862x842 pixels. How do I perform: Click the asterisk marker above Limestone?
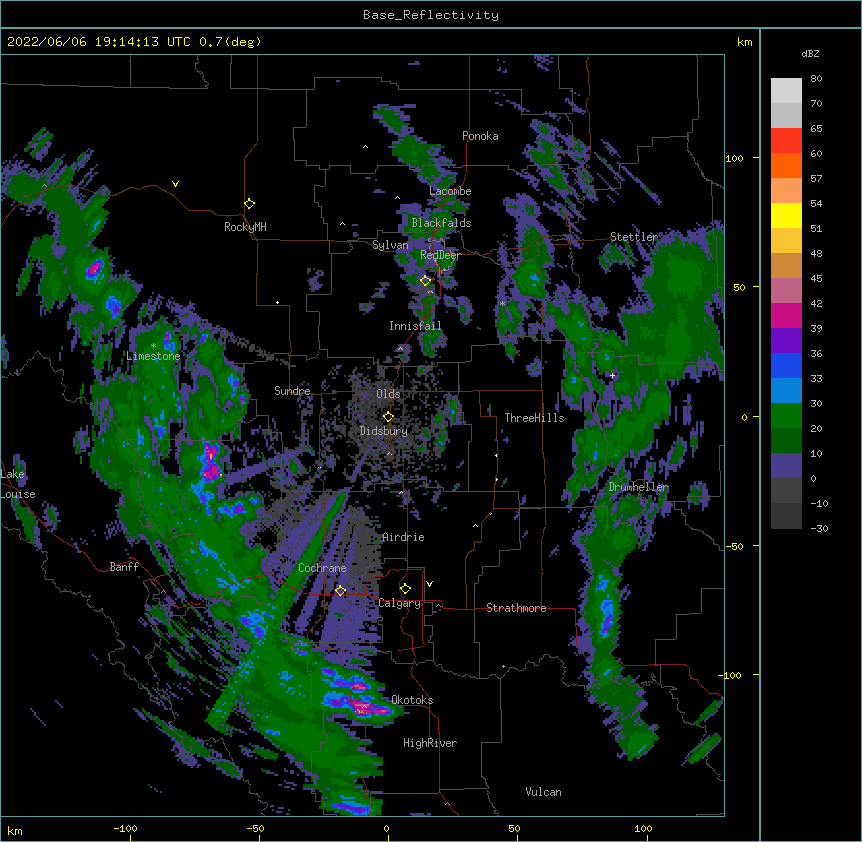pos(153,346)
